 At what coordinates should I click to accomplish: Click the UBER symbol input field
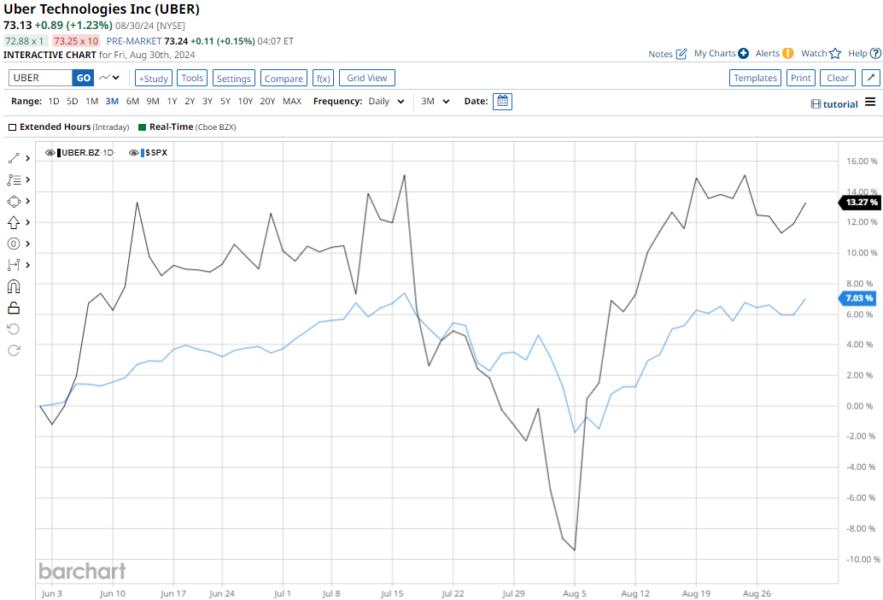pyautogui.click(x=40, y=78)
